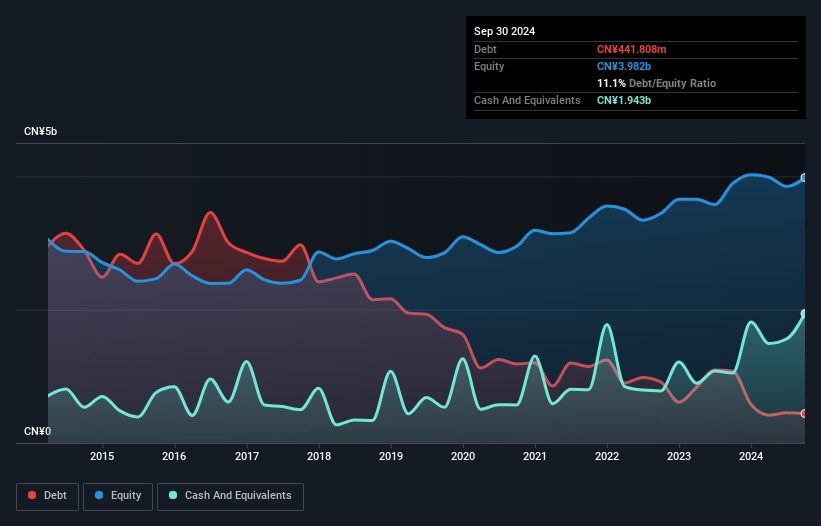Viewport: 821px width, 526px height.
Task: Toggle the Debt series in legend
Action: (x=46, y=496)
